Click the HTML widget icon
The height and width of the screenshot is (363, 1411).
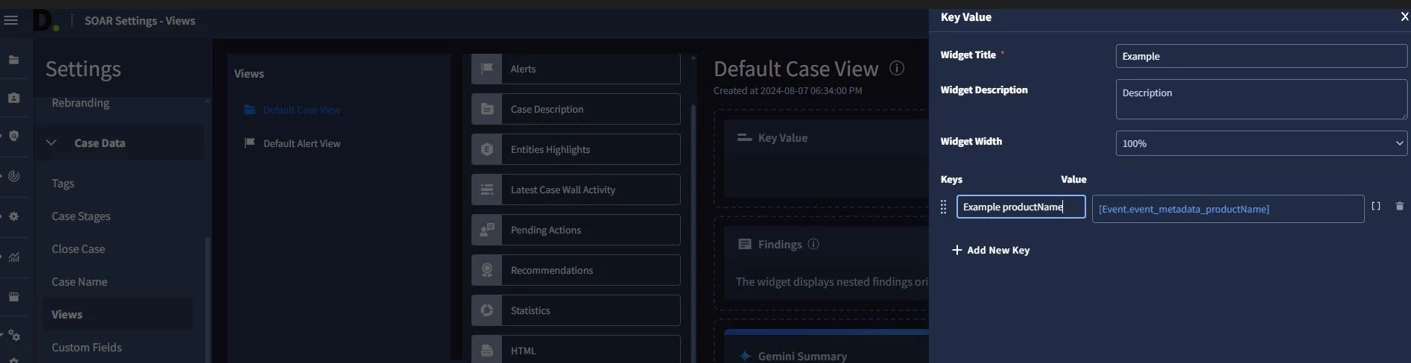(487, 350)
